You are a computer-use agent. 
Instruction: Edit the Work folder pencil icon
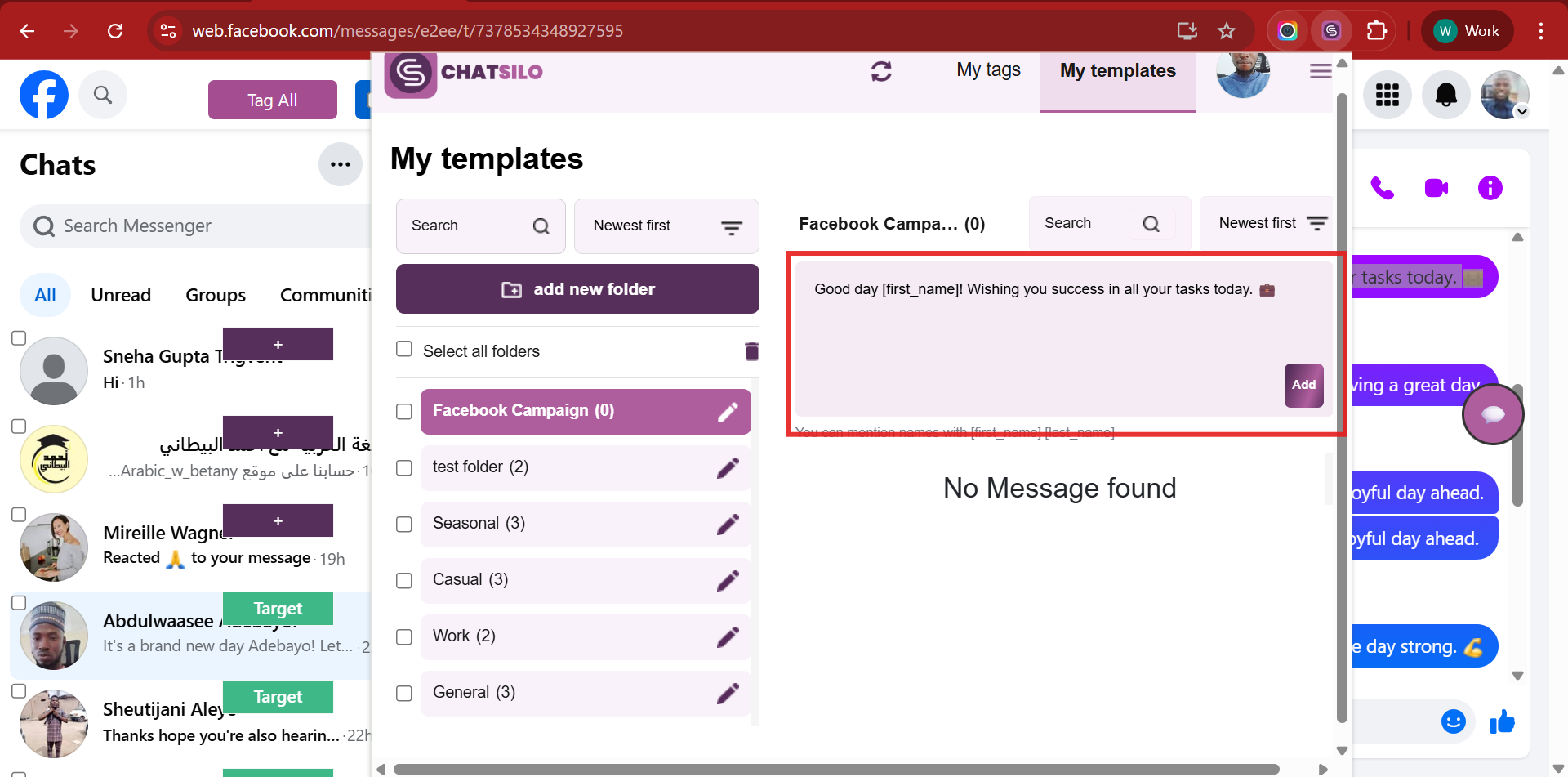coord(728,637)
